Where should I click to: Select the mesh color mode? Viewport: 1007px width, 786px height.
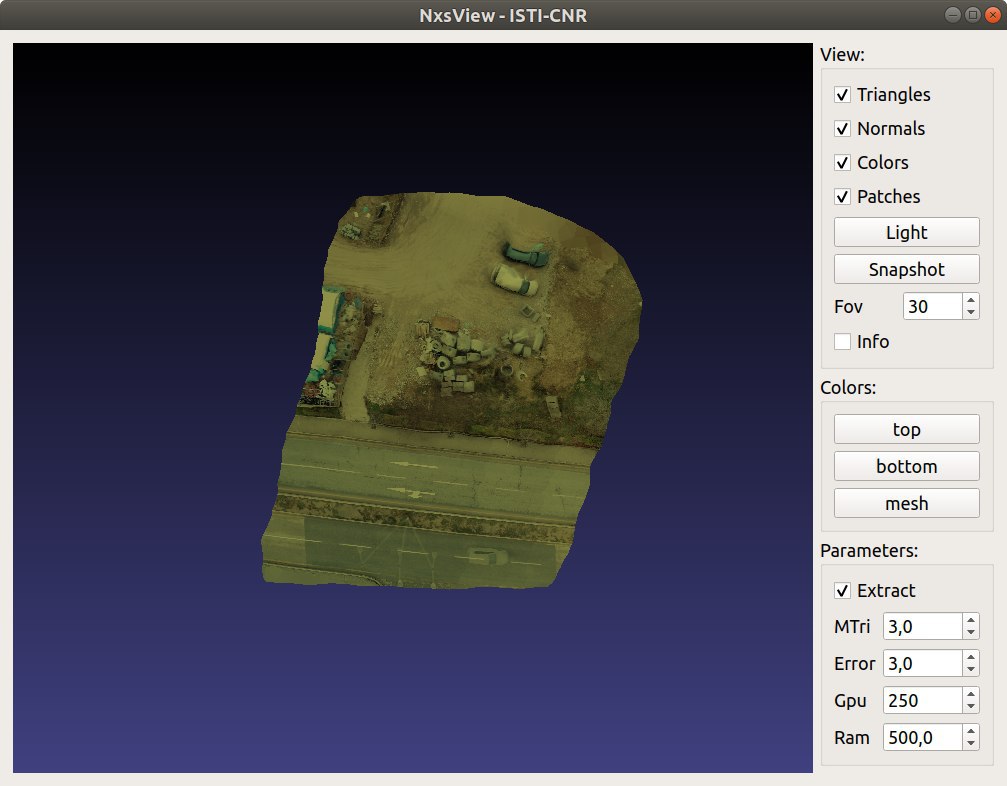[x=906, y=502]
